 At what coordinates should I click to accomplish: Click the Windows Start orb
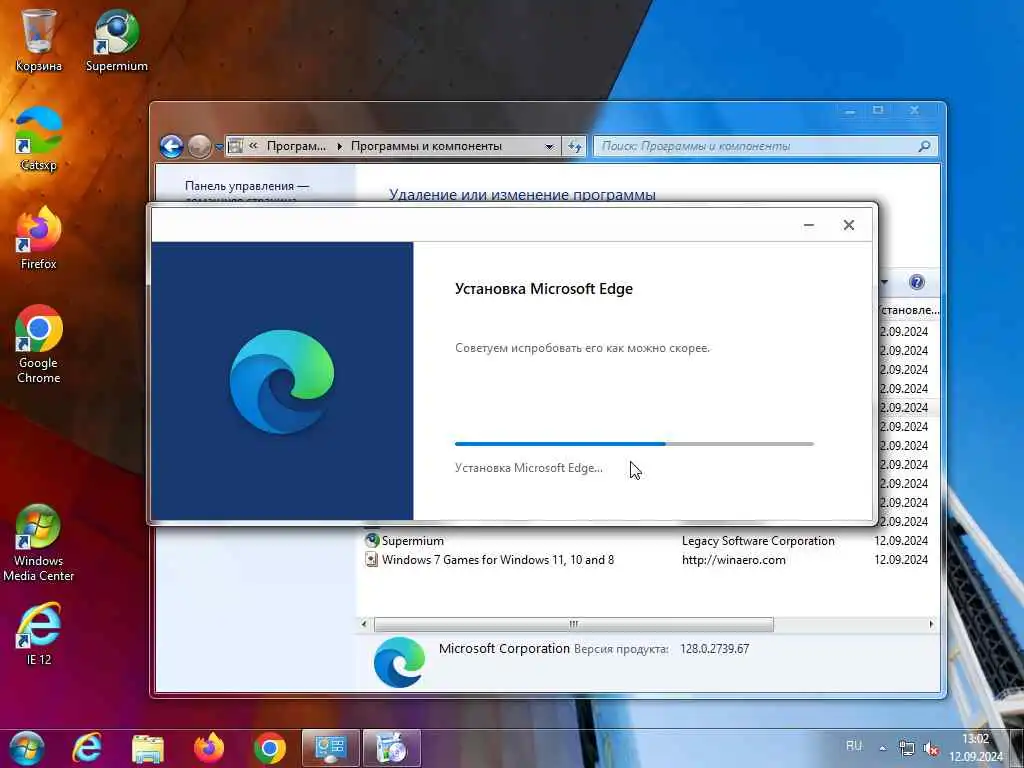pos(27,748)
